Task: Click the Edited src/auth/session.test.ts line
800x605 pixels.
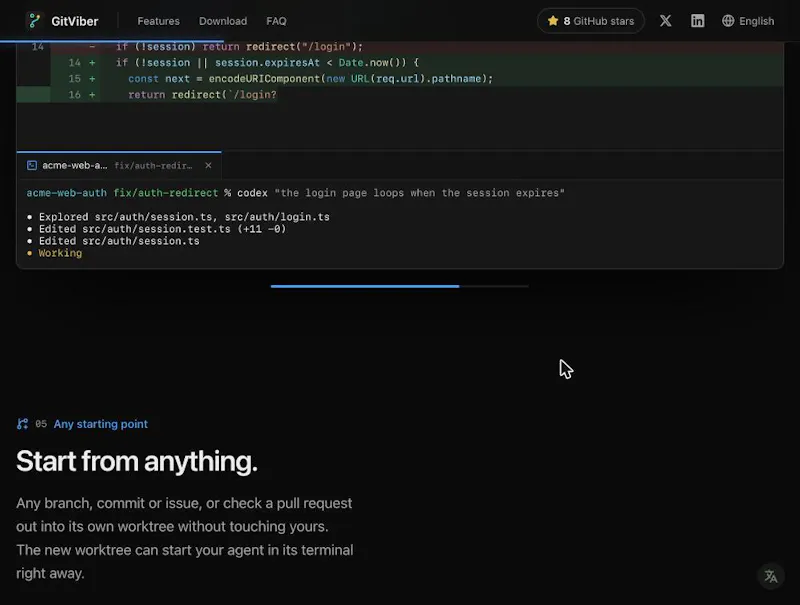Action: point(157,229)
